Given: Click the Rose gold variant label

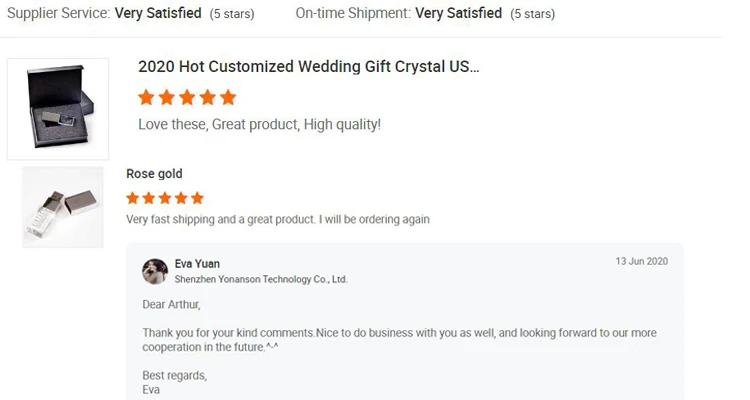Looking at the screenshot, I should tap(154, 174).
